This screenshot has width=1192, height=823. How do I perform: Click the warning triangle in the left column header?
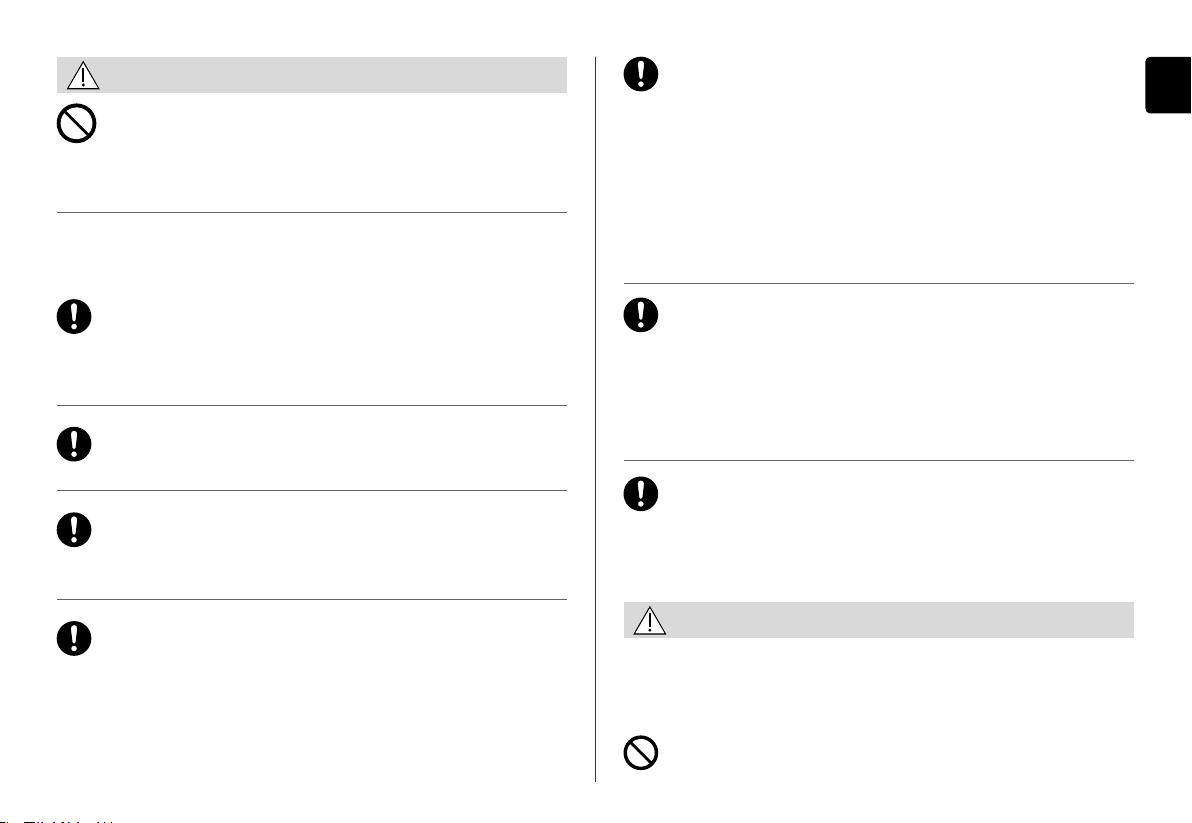tap(83, 75)
